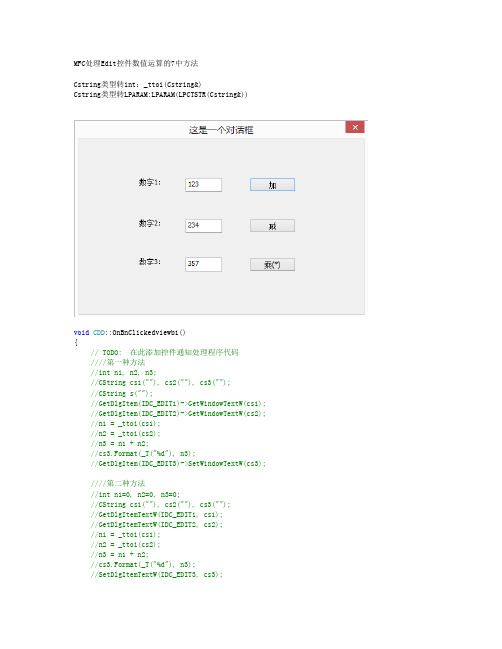Click the 乘(*) multiply button
This screenshot has width=502, height=649.
pos(272,264)
